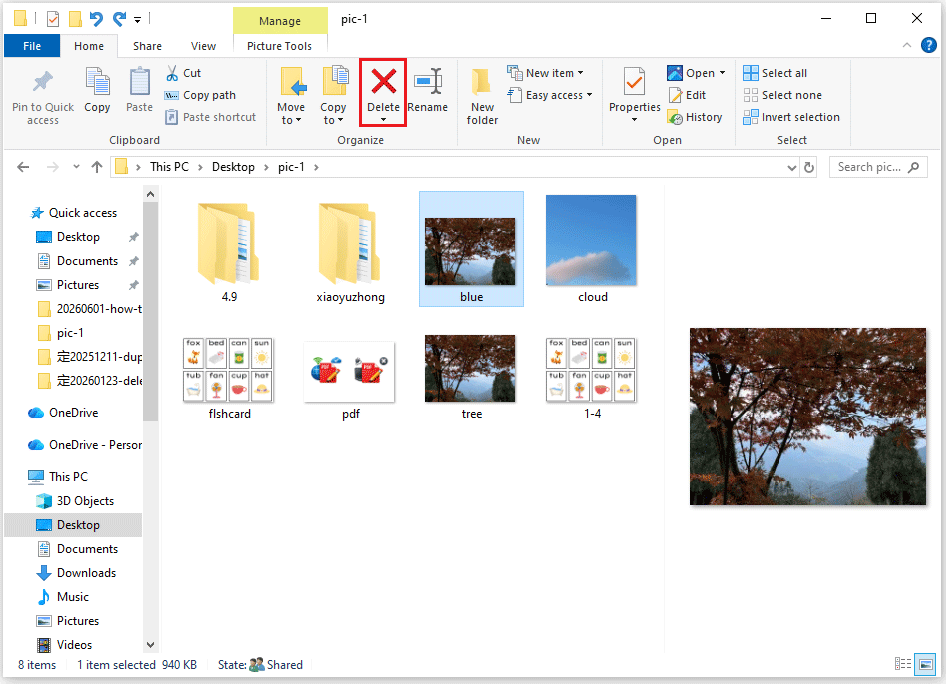946x684 pixels.
Task: Select the xiaoyuzhong folder
Action: click(x=351, y=249)
